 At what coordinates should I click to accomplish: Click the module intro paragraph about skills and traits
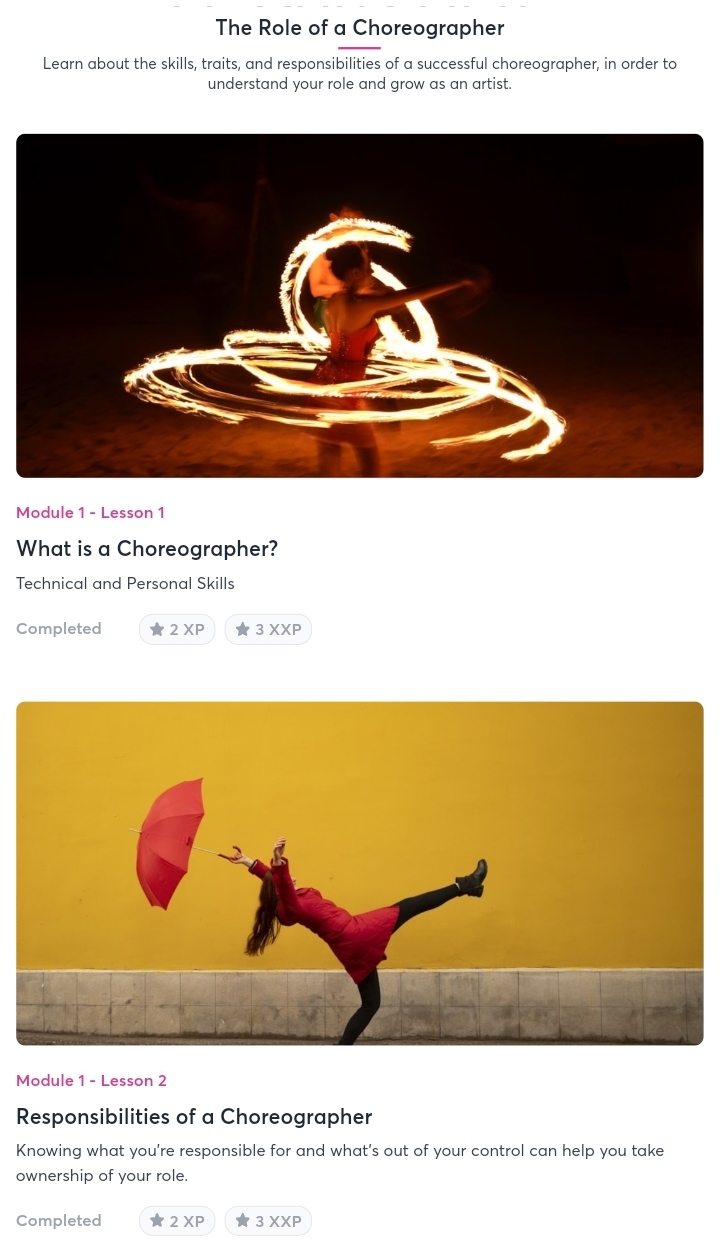[x=360, y=74]
